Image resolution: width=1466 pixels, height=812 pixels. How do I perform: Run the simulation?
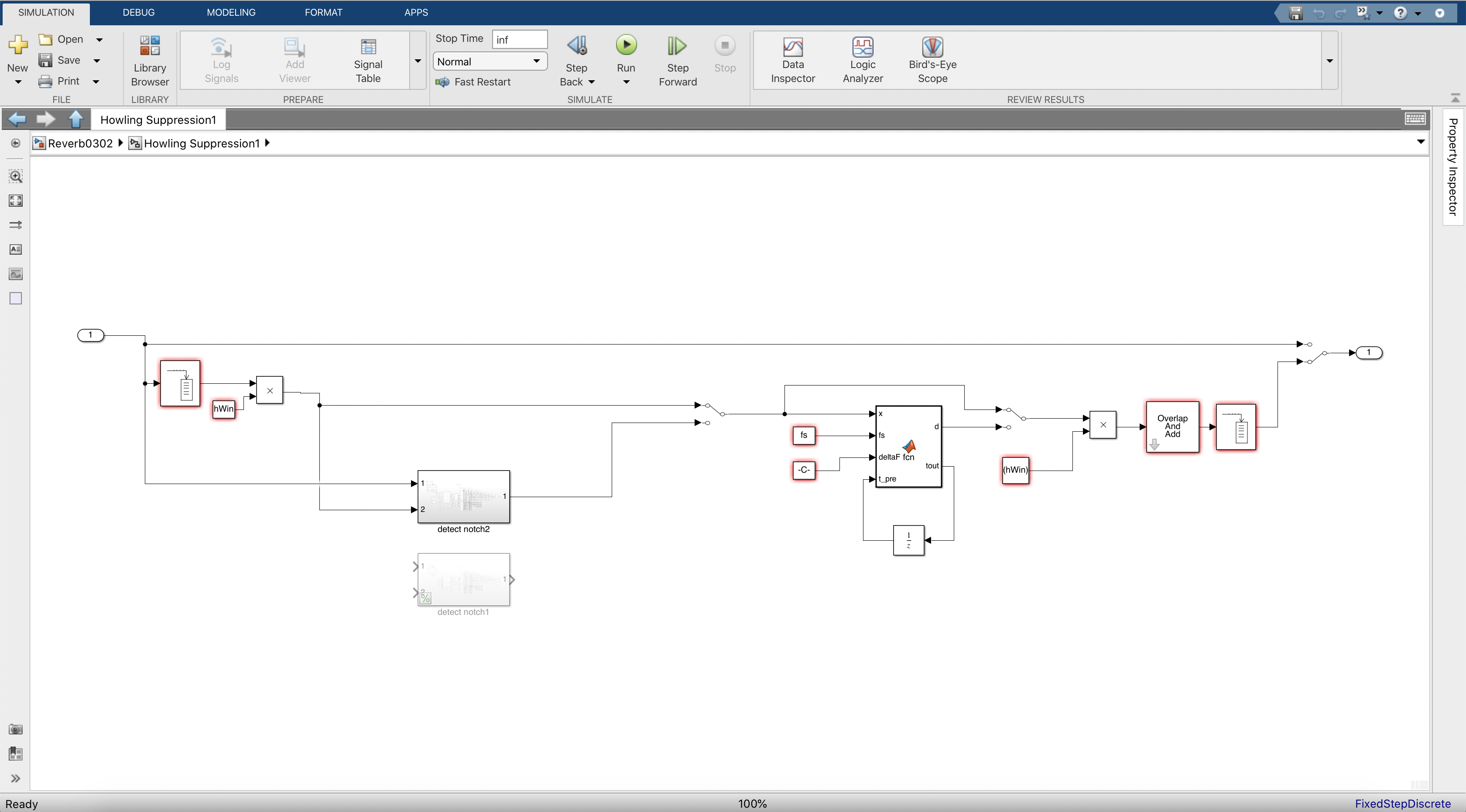coord(626,45)
